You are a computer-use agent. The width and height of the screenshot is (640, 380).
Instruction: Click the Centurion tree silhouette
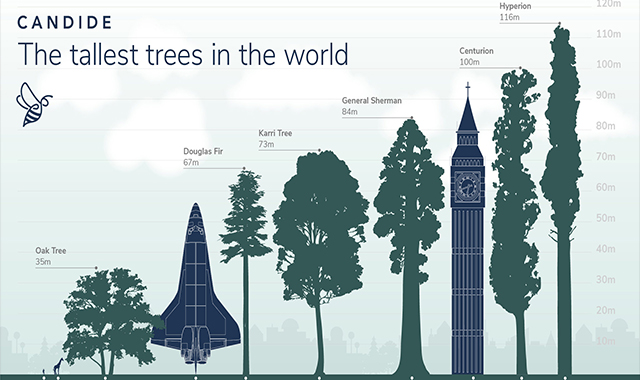tap(516, 222)
